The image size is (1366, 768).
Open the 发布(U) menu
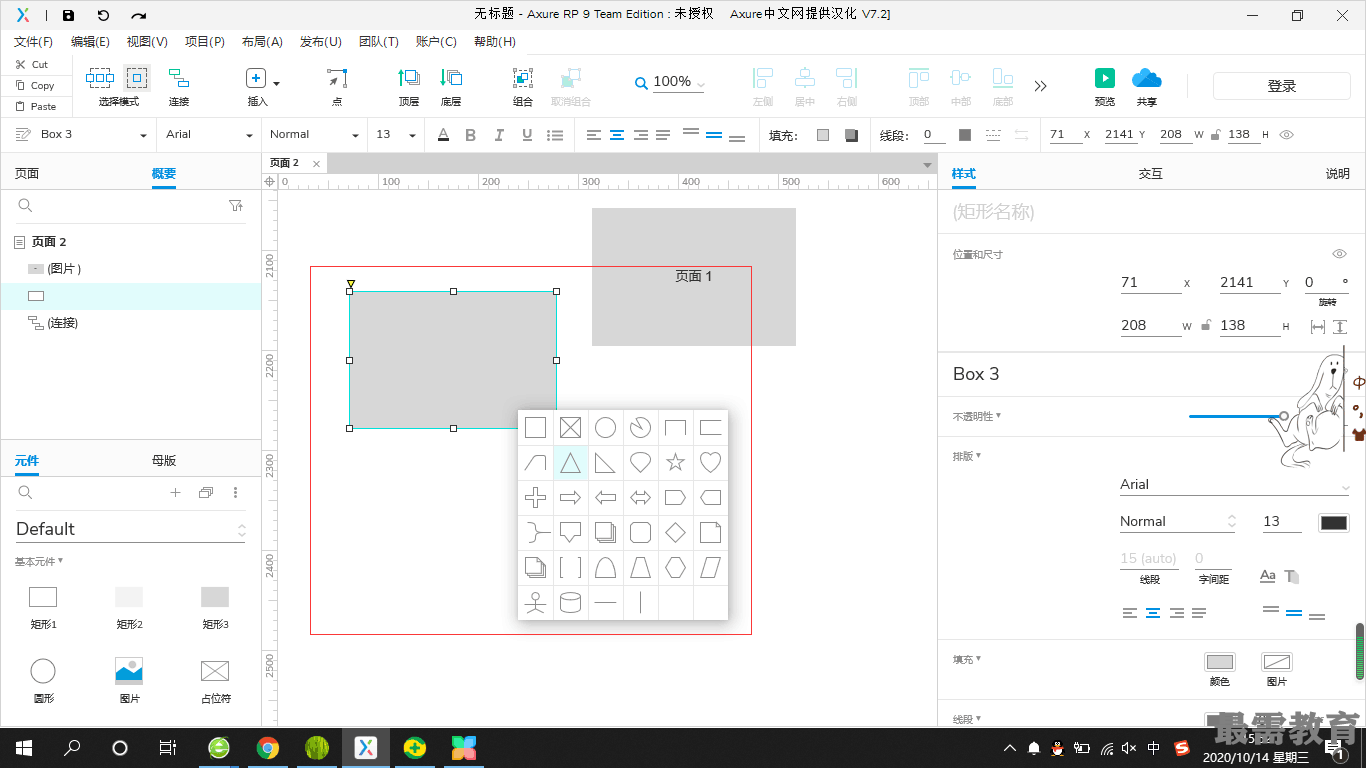click(x=321, y=42)
